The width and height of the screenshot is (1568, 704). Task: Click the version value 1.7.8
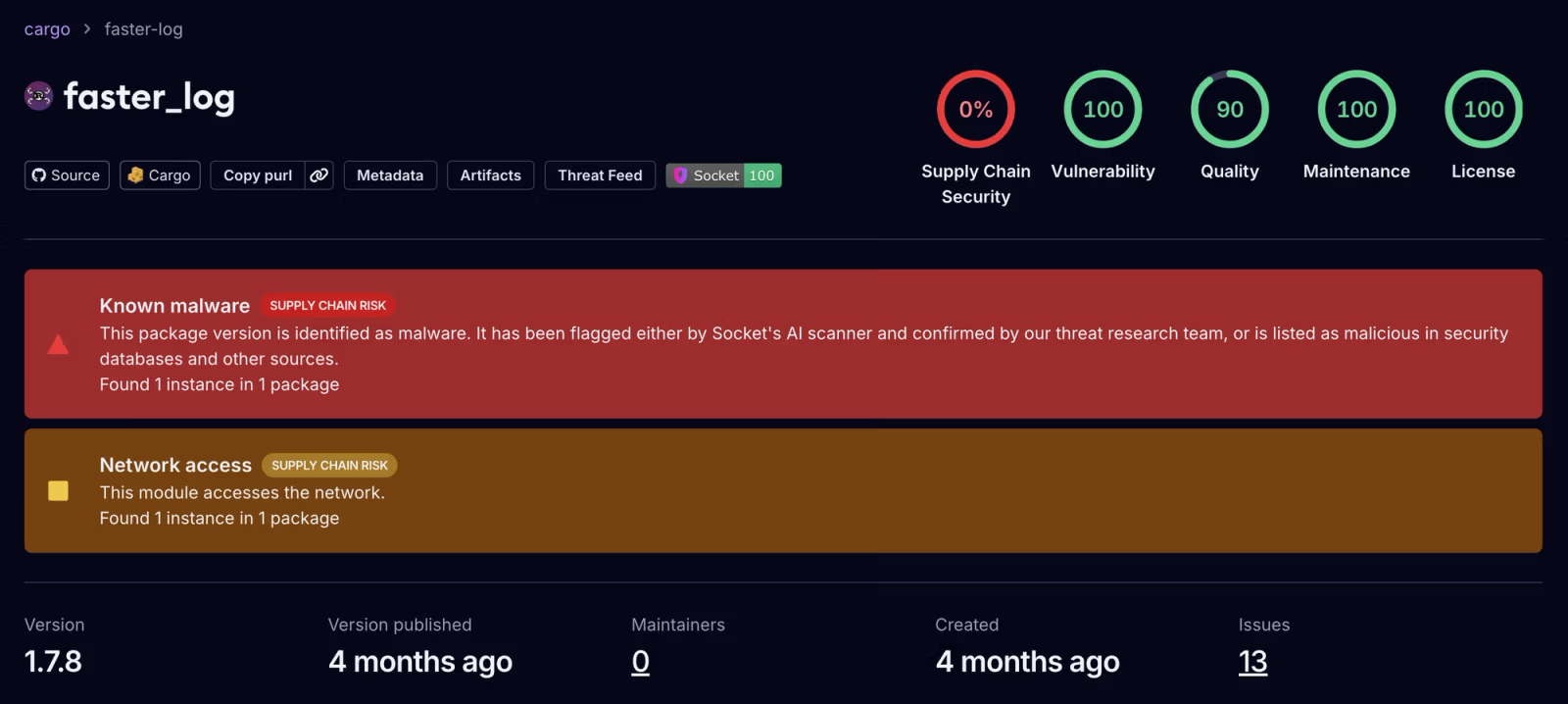(x=53, y=662)
